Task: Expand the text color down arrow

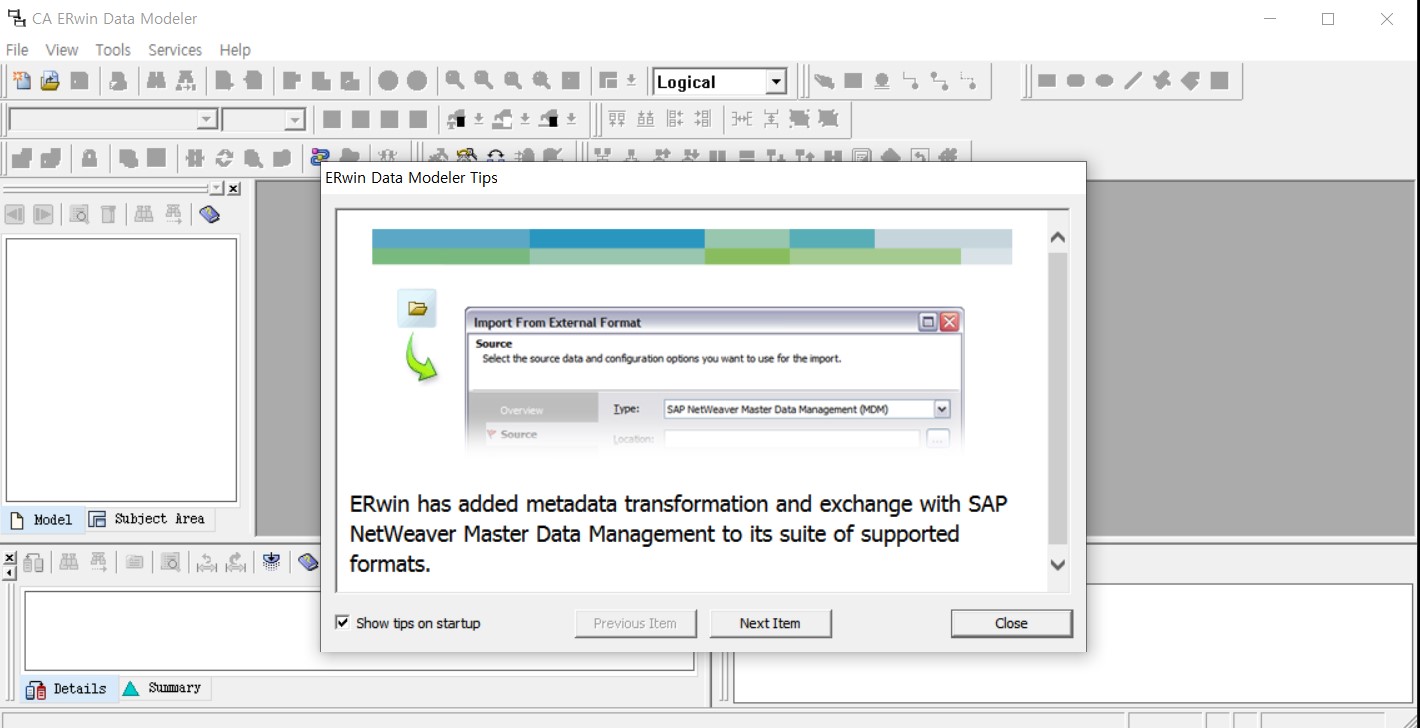Action: [x=479, y=119]
